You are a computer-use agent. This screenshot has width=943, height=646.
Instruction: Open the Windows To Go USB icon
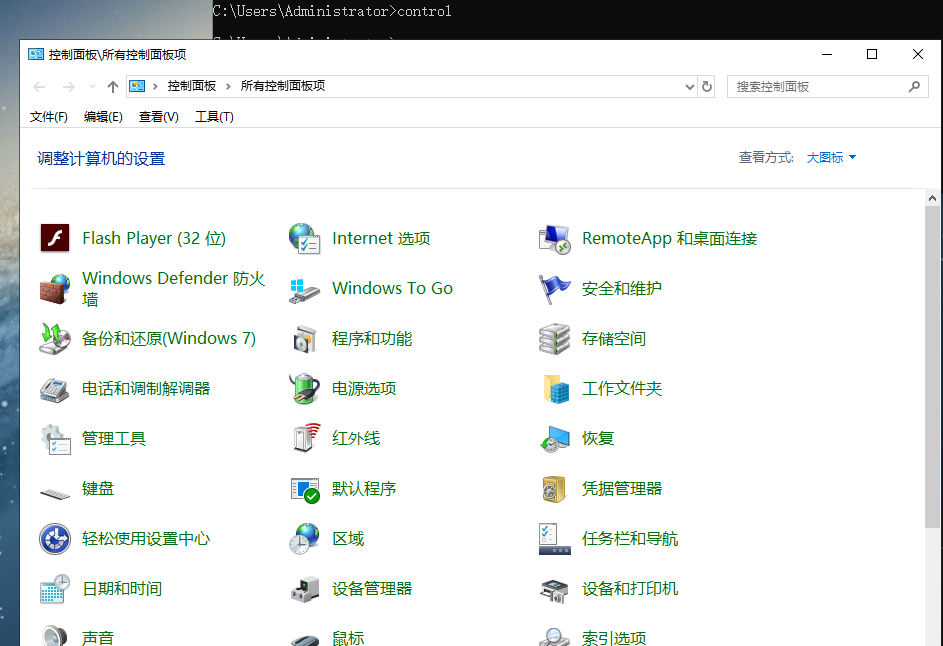(x=304, y=290)
